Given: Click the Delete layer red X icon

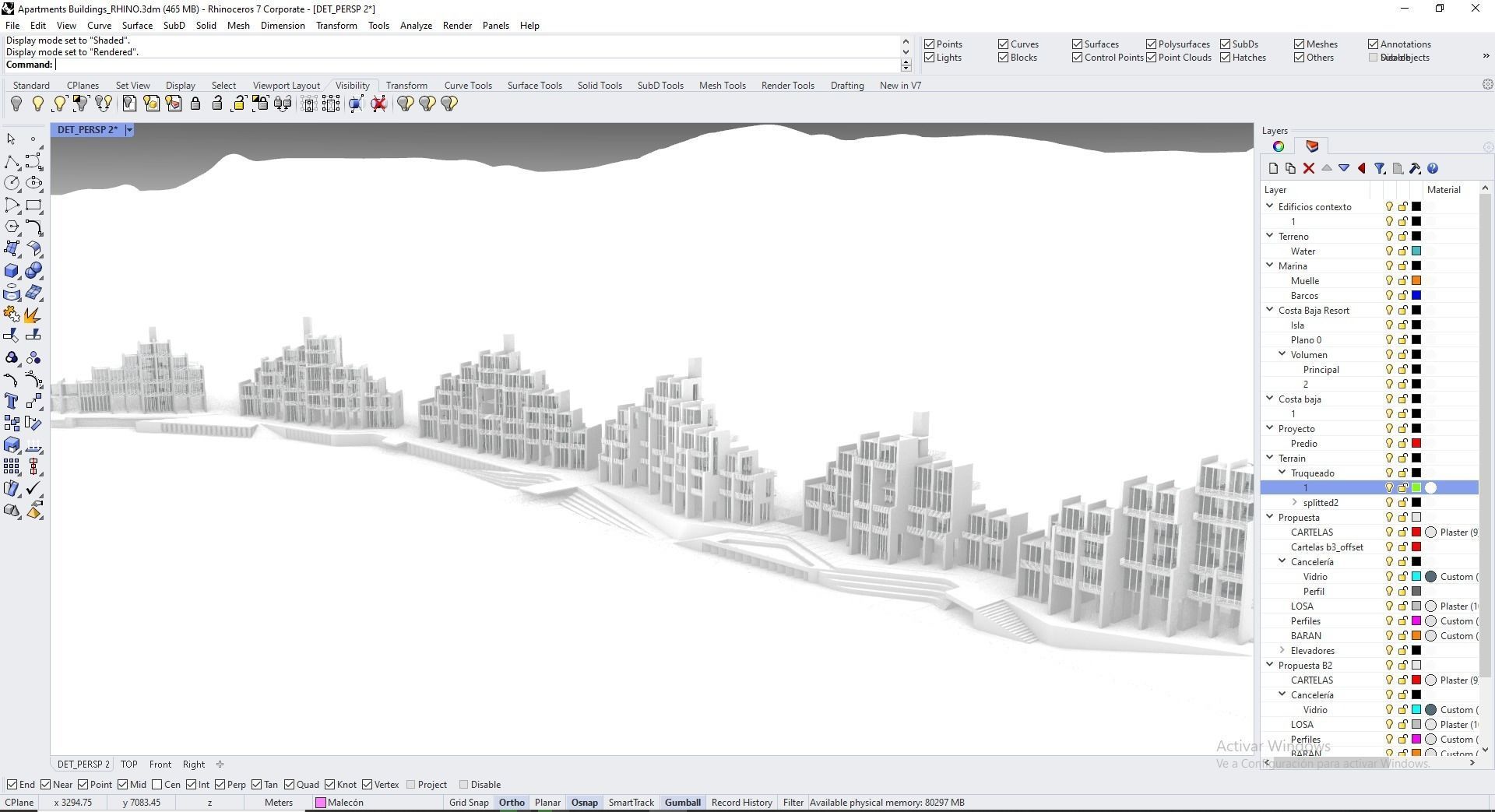Looking at the screenshot, I should coord(1308,168).
